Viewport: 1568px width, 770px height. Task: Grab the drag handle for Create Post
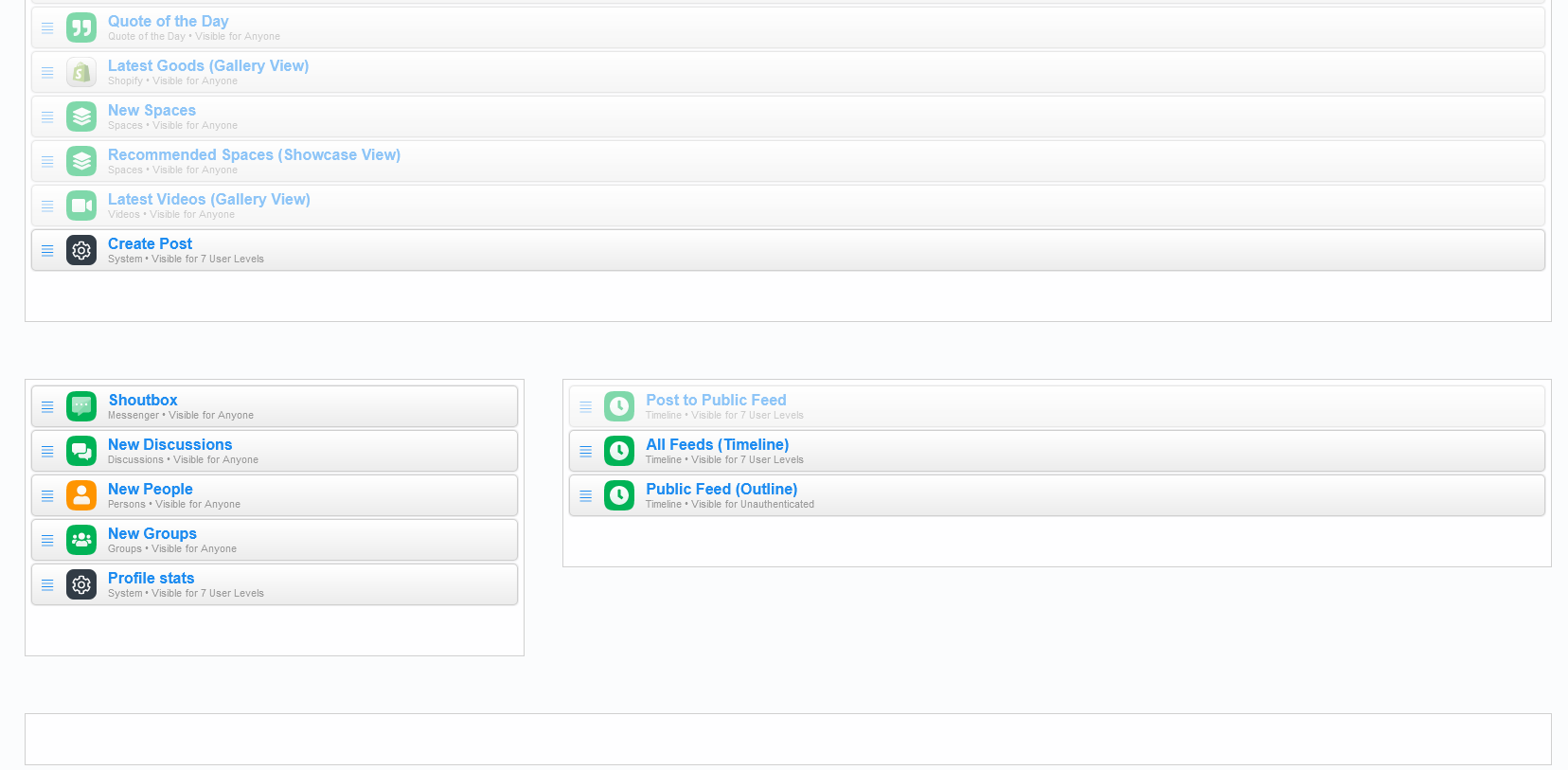tap(47, 251)
